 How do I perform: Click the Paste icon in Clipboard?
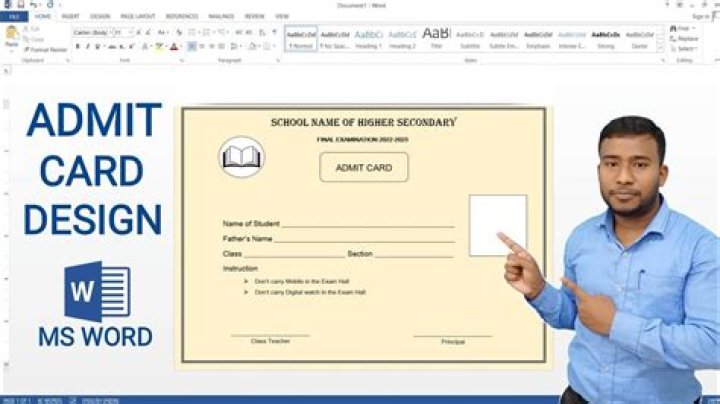click(11, 37)
